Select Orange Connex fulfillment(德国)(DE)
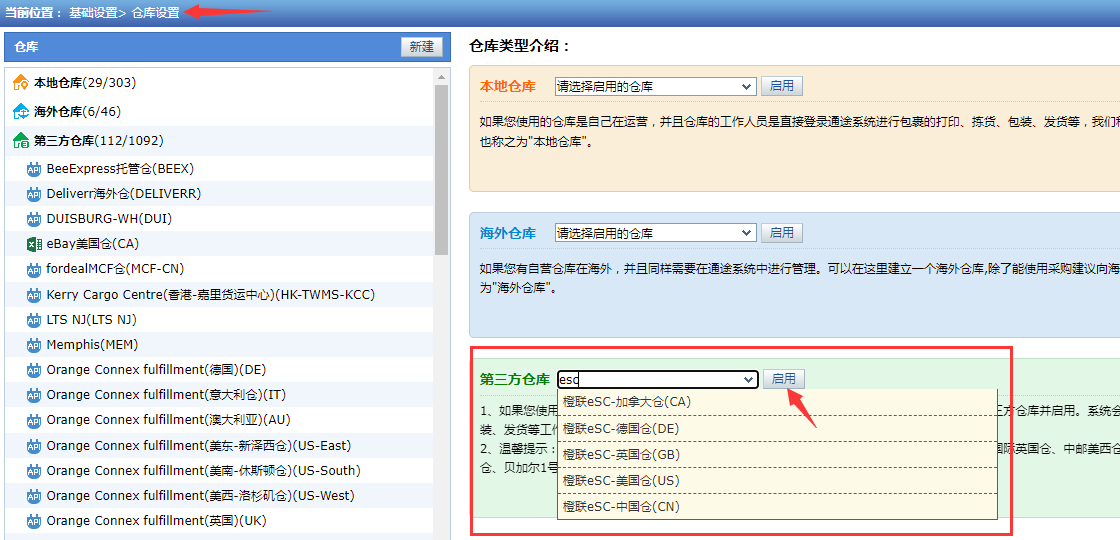 click(x=156, y=370)
